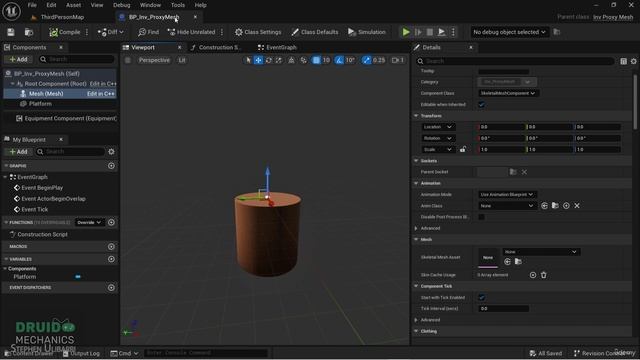The width and height of the screenshot is (640, 360).
Task: Switch to the Construction Script tab
Action: coord(216,47)
